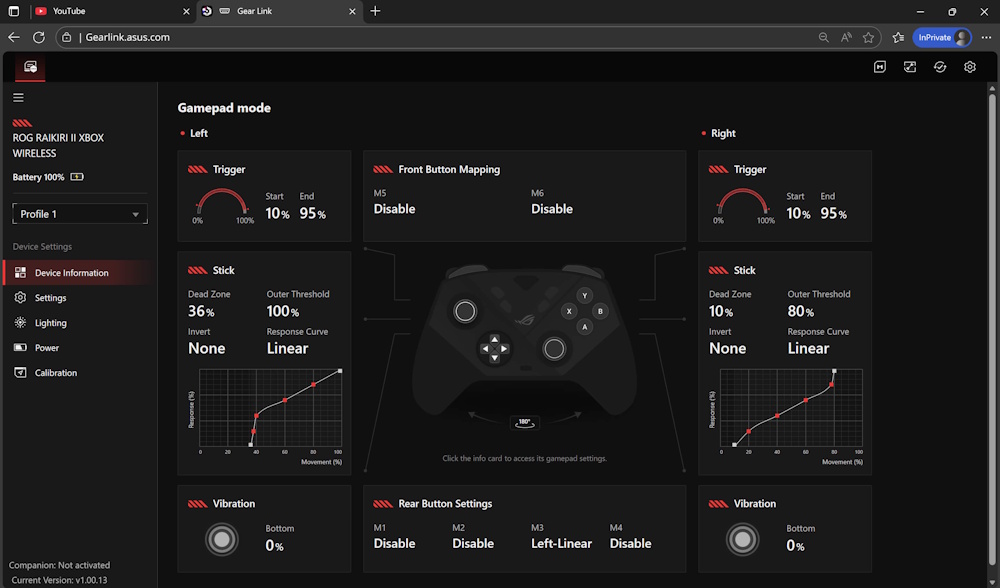Click the left trigger gauge arc
Image resolution: width=1000 pixels, height=588 pixels.
222,201
